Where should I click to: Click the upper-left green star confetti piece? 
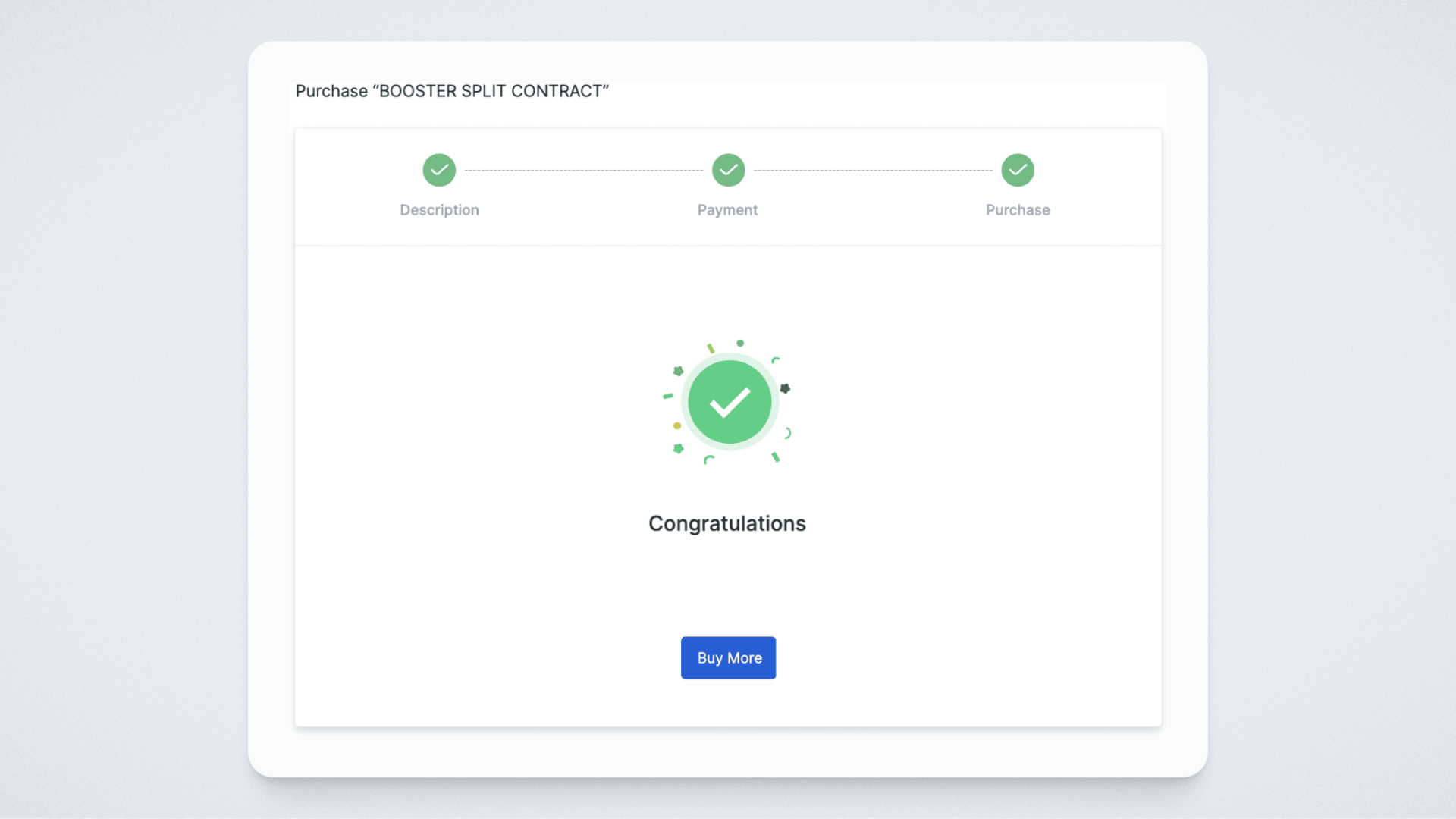pyautogui.click(x=679, y=371)
